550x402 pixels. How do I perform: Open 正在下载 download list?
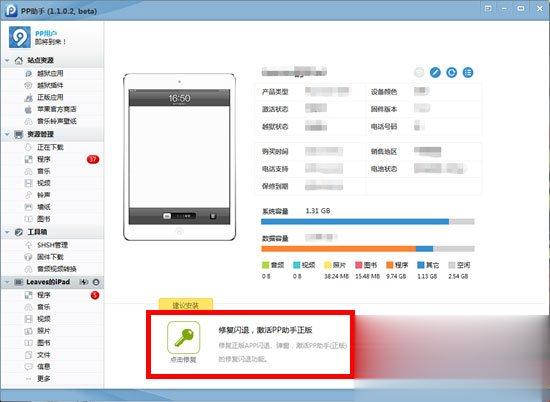(x=51, y=147)
